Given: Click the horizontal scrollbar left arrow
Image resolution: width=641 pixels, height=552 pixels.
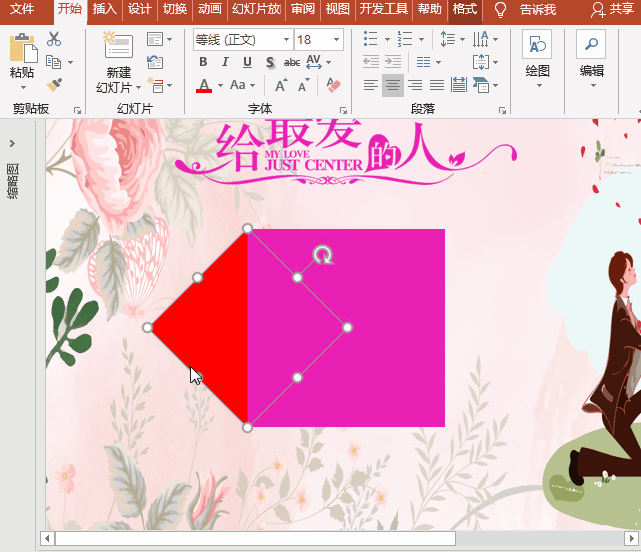Looking at the screenshot, I should point(47,538).
